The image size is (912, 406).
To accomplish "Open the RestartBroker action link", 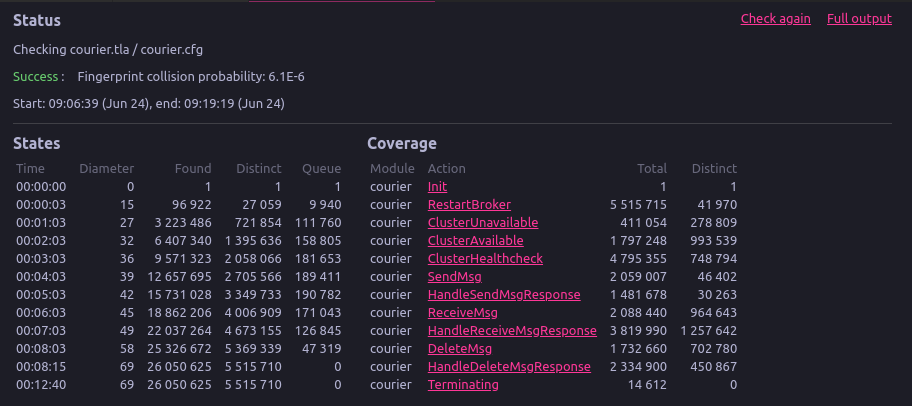I will (469, 205).
